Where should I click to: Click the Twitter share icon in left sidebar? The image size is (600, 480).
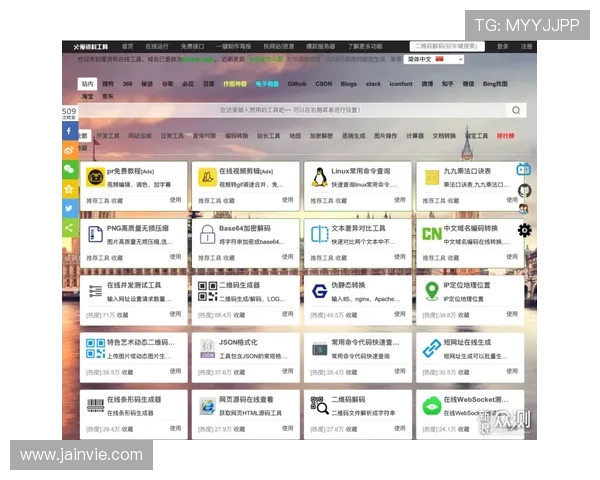[x=70, y=209]
